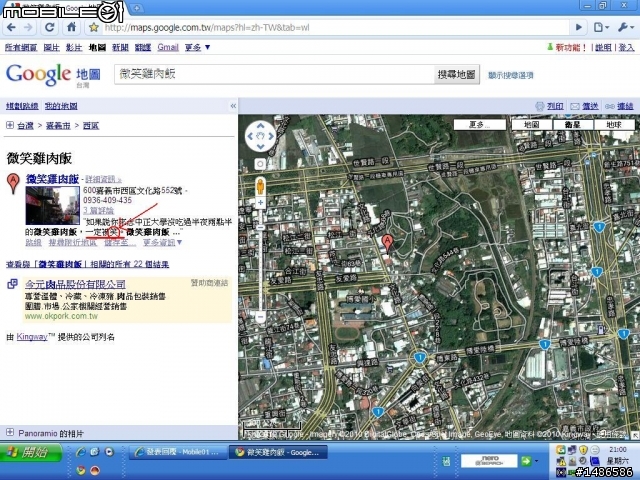Open the wrench settings menu

[625, 28]
